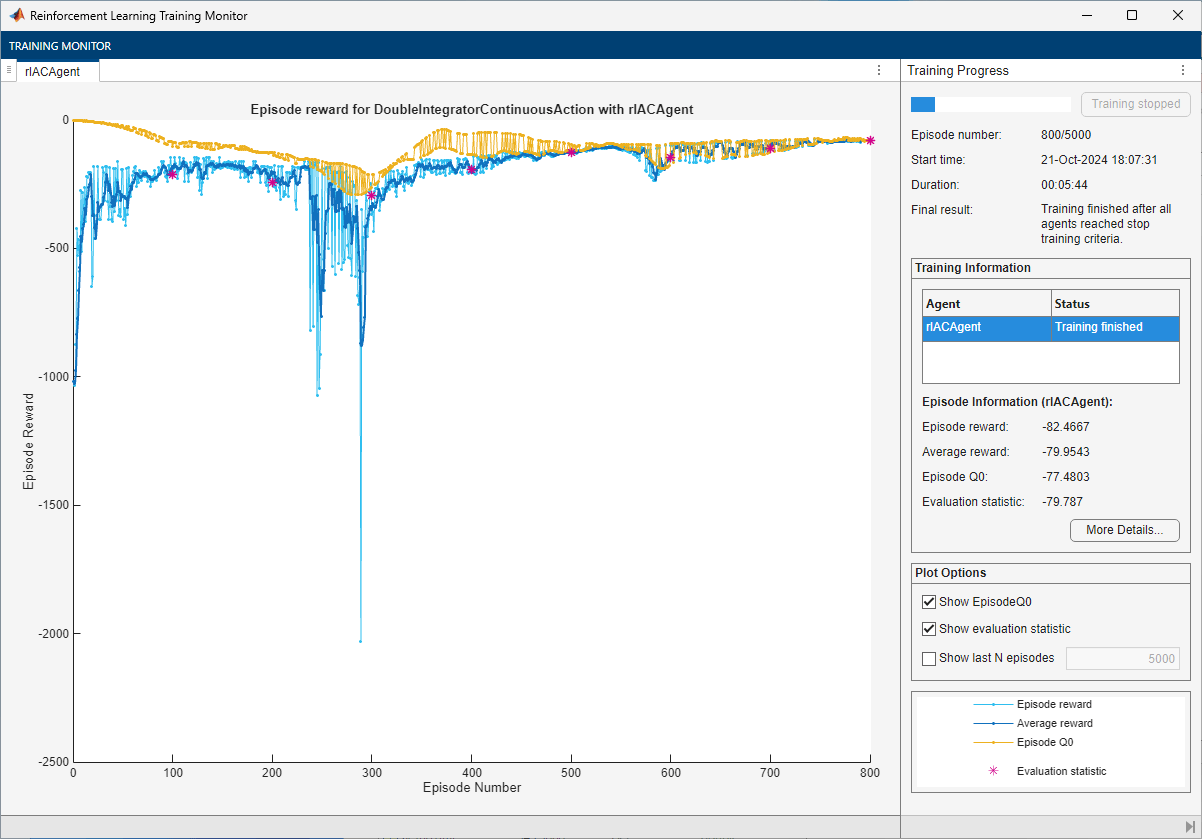This screenshot has width=1202, height=839.
Task: Open the plot area three-dot options menu
Action: (879, 70)
